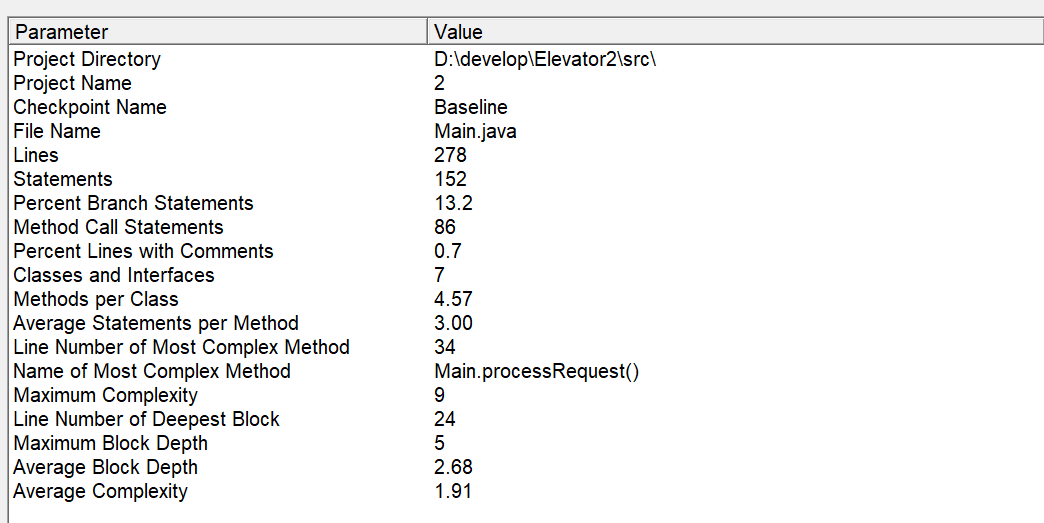Click the Methods per Class label

pyautogui.click(x=96, y=299)
